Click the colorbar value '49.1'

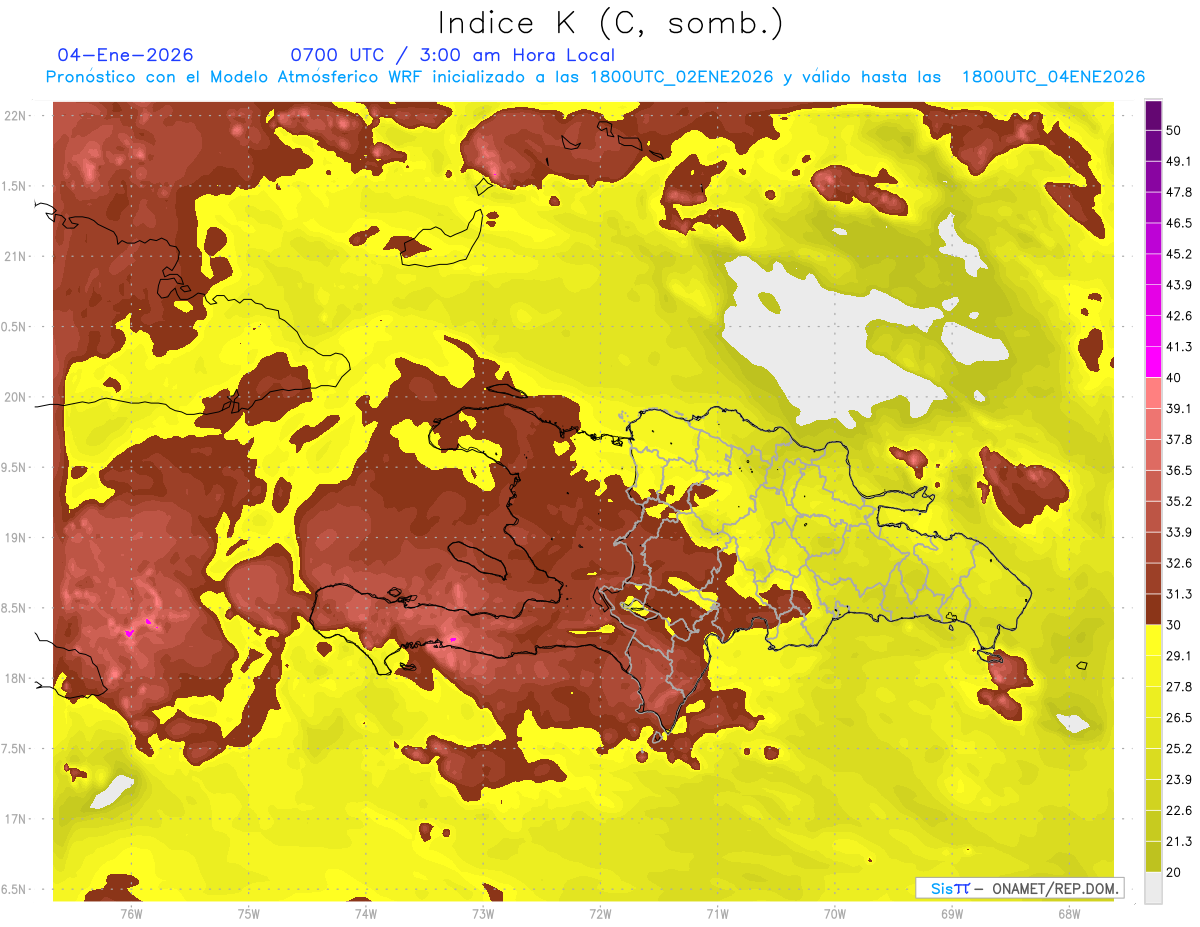click(1179, 161)
